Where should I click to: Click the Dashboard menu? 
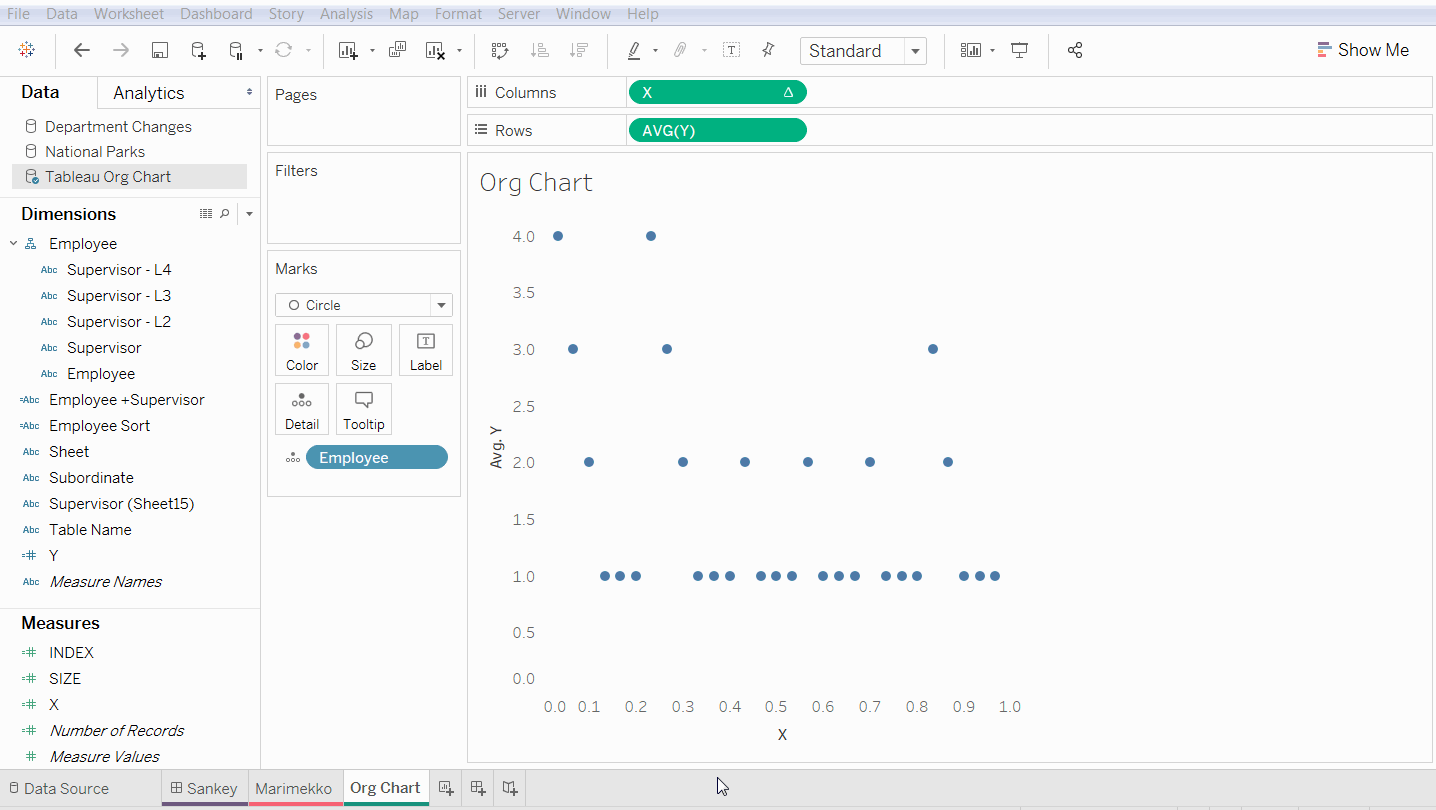[x=216, y=13]
